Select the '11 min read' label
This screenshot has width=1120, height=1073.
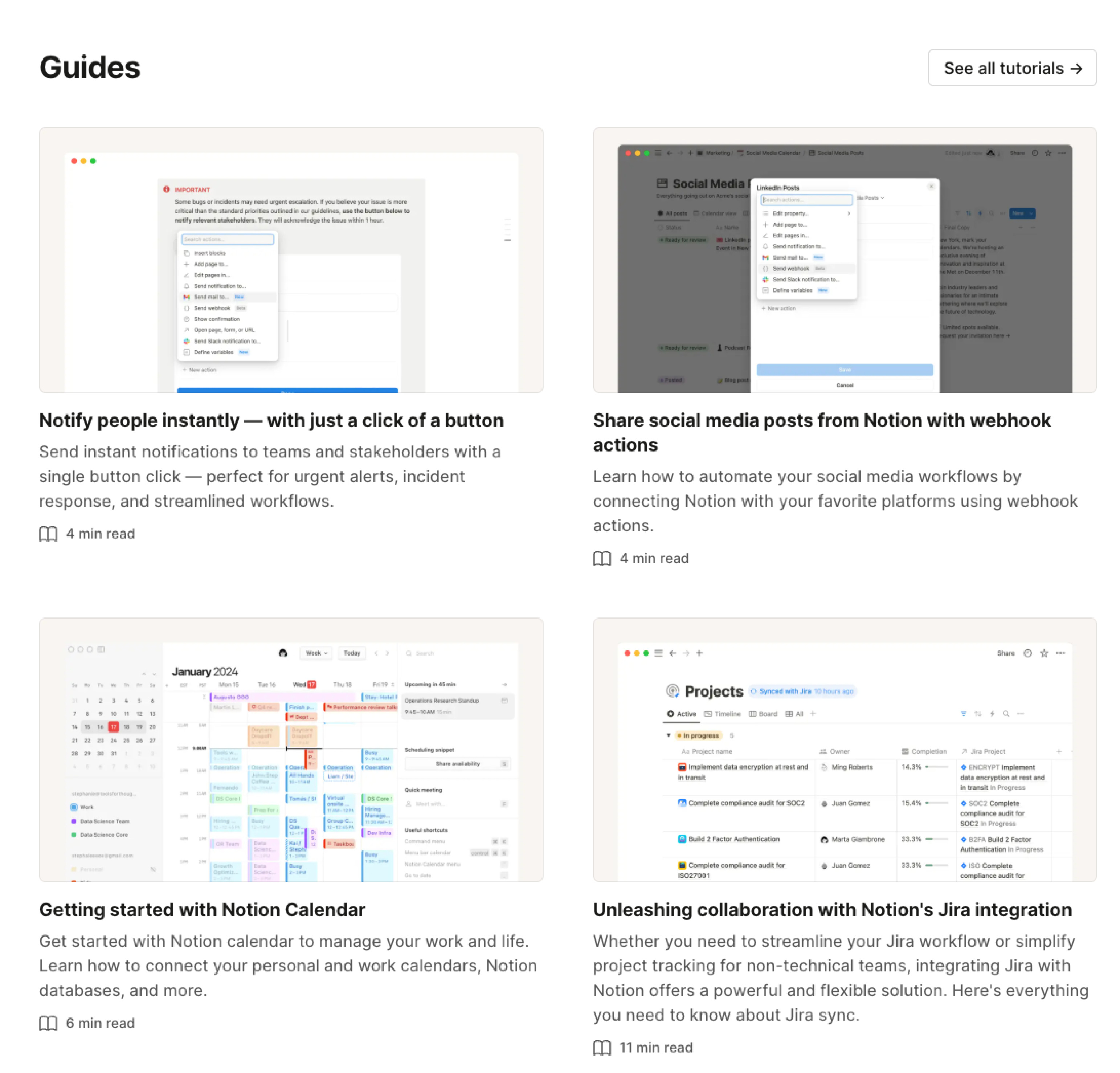(x=656, y=1048)
